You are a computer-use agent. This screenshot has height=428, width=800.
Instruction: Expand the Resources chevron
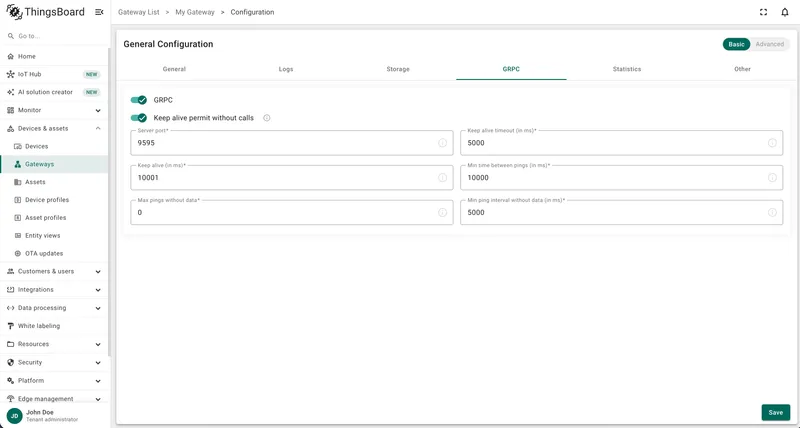(x=98, y=345)
